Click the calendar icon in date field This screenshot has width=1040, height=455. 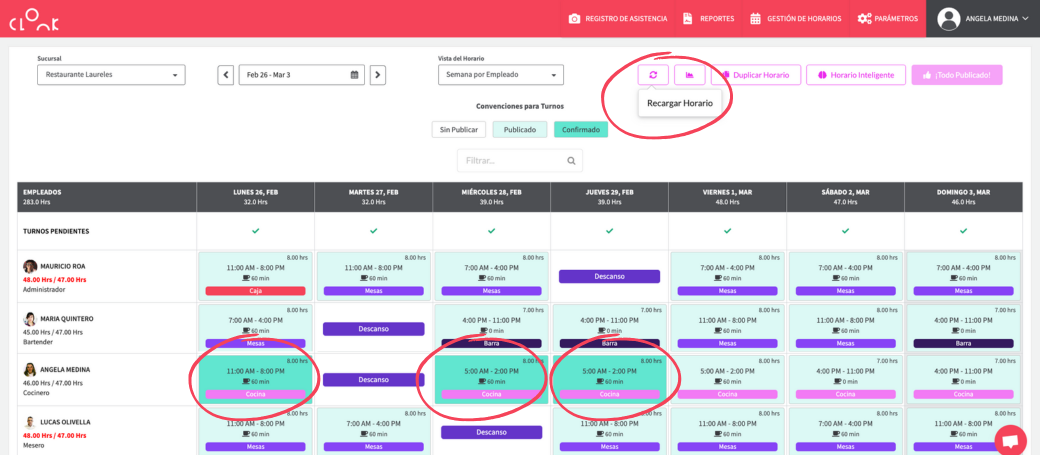[x=354, y=75]
